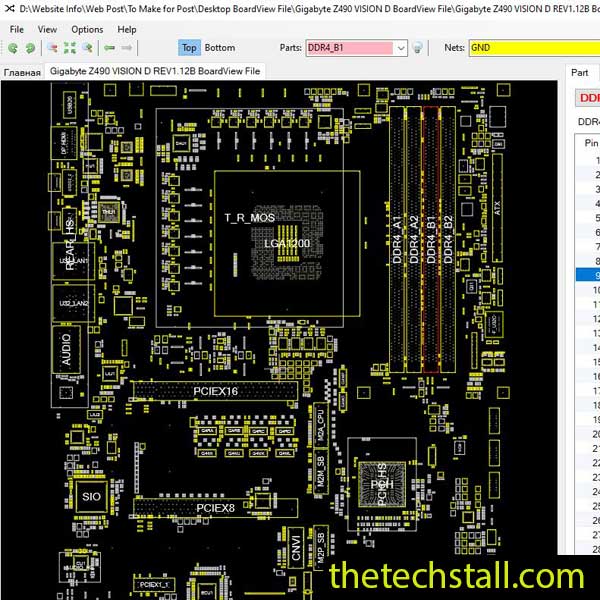Go forward with the grey right arrow
Screen dimensions: 600x600
coord(127,48)
